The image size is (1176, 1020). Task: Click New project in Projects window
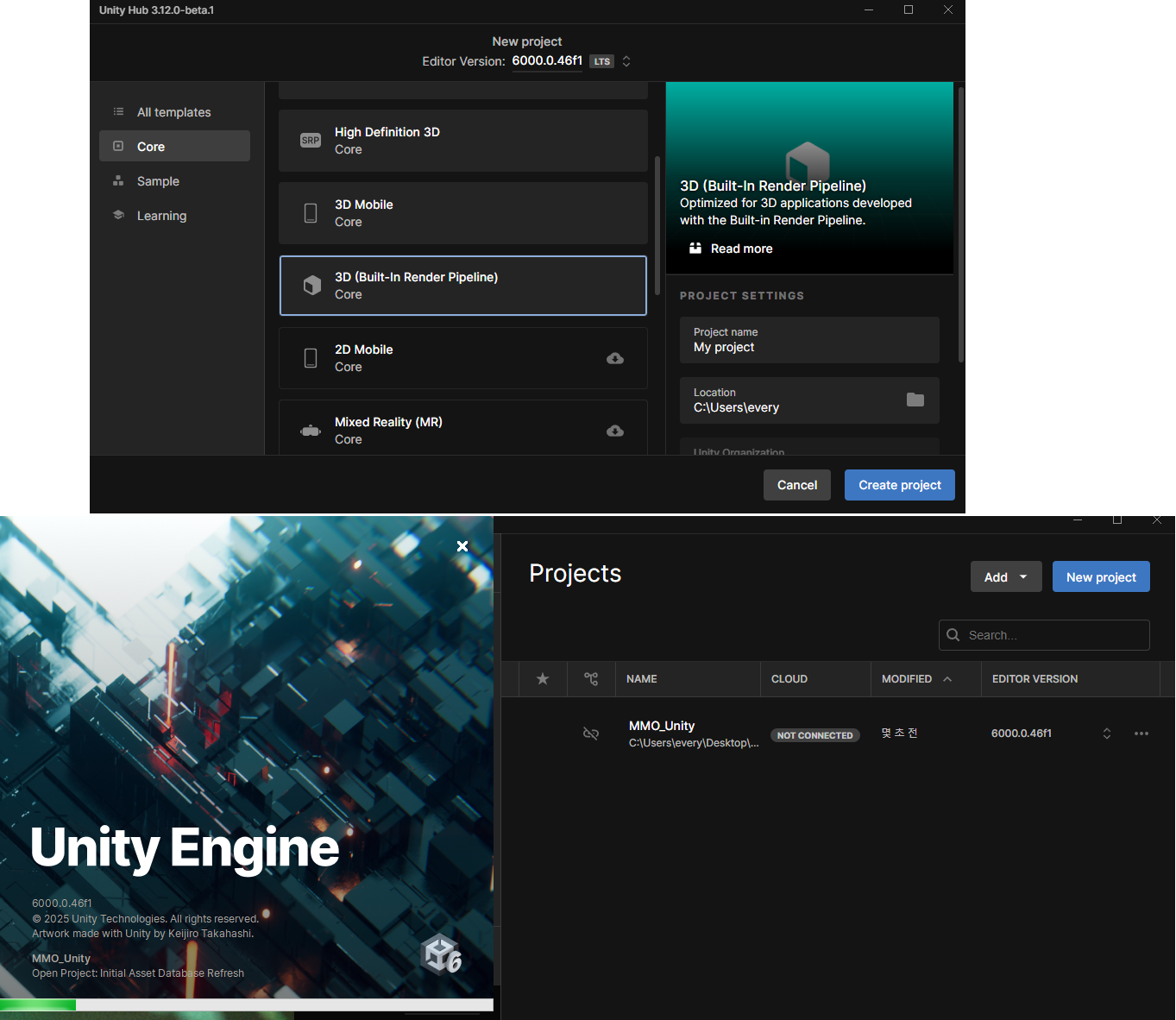(1101, 577)
